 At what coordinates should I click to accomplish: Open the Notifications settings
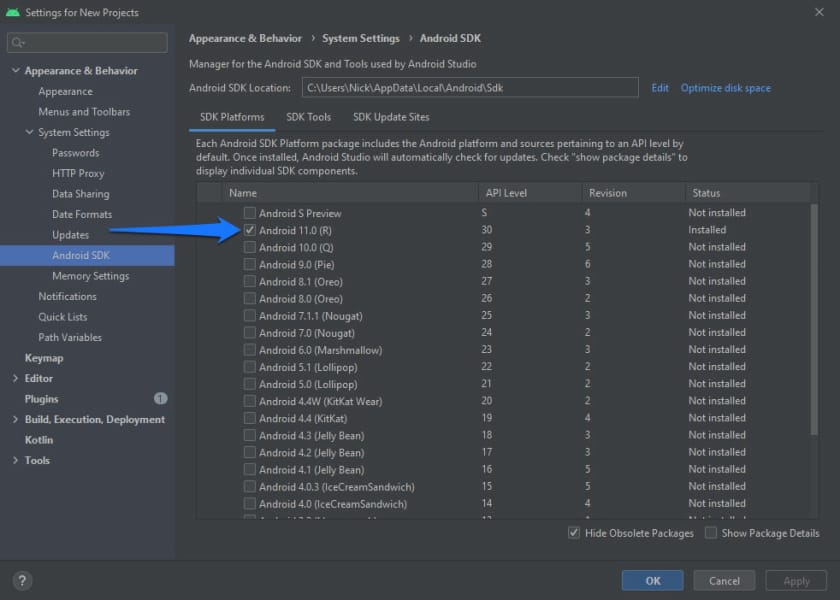coord(68,296)
